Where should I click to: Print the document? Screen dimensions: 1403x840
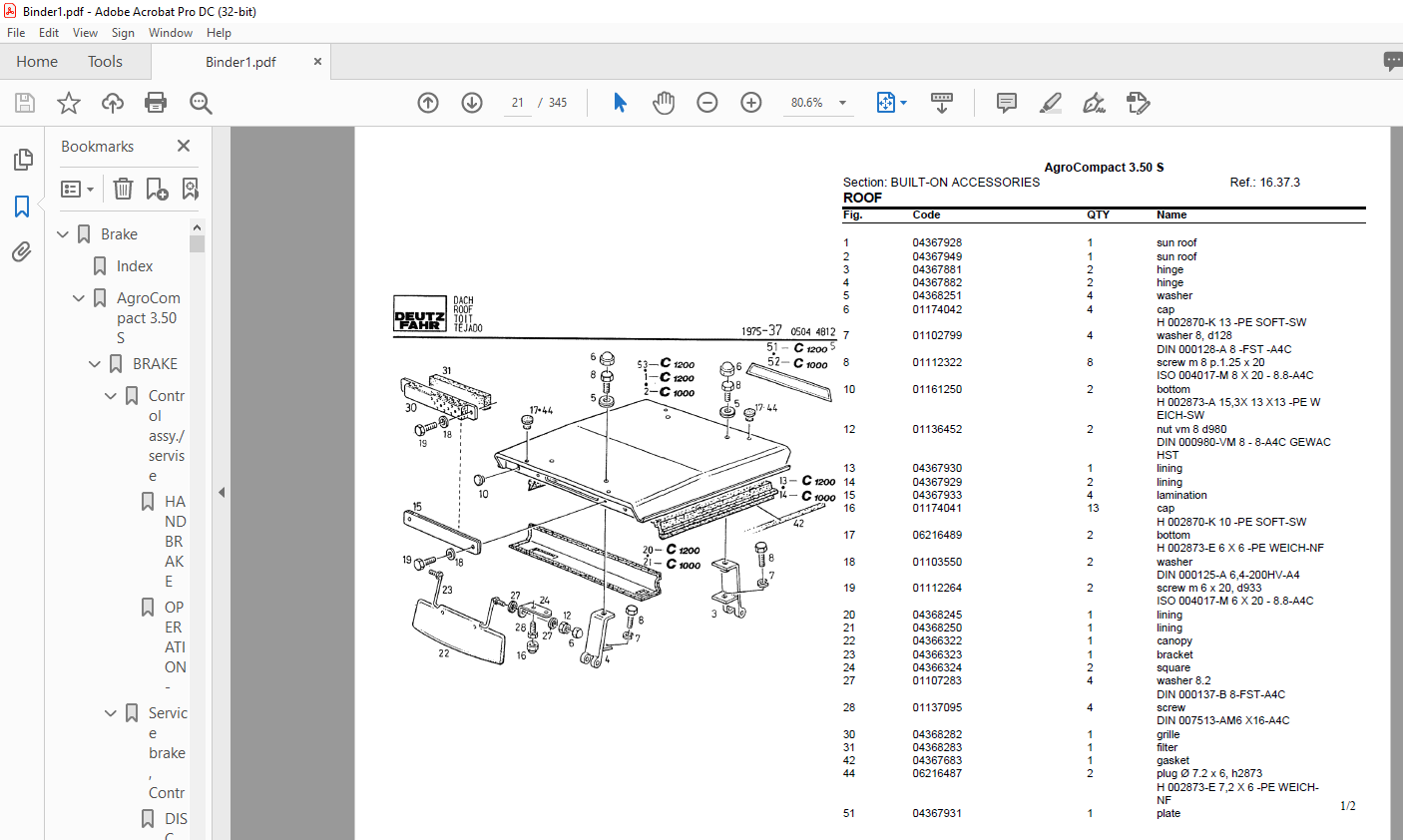(156, 103)
